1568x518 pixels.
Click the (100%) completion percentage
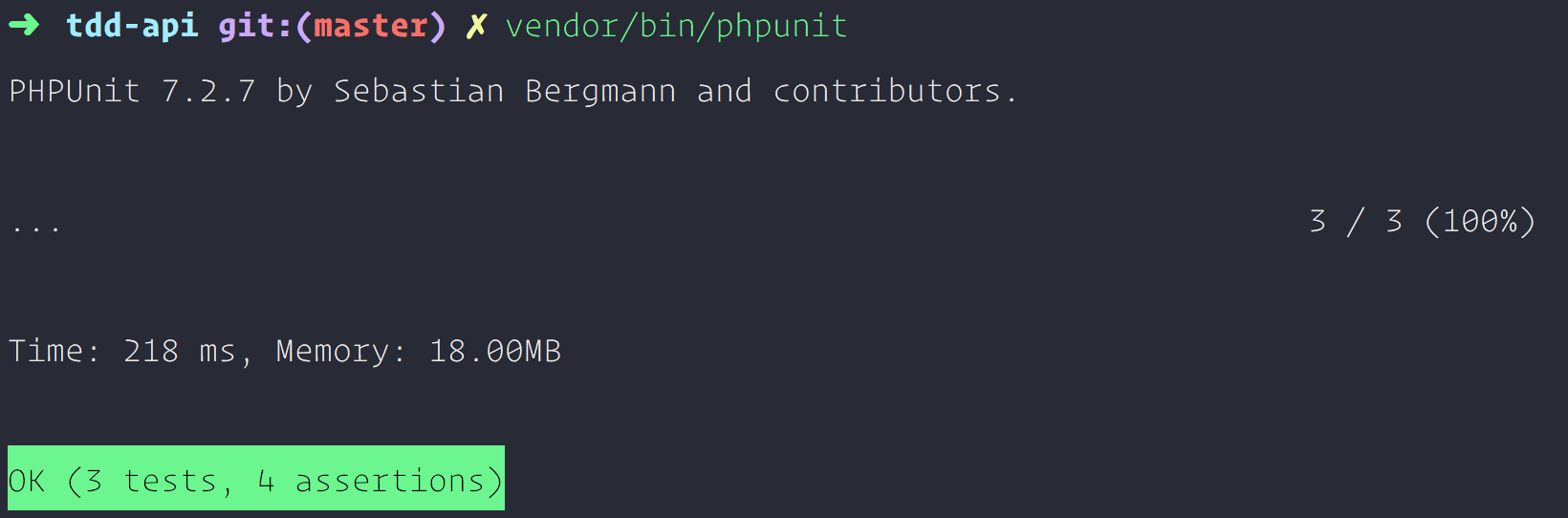1480,222
